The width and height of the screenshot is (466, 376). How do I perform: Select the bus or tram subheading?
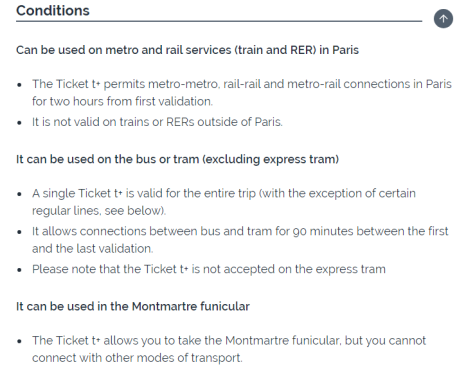pyautogui.click(x=177, y=159)
